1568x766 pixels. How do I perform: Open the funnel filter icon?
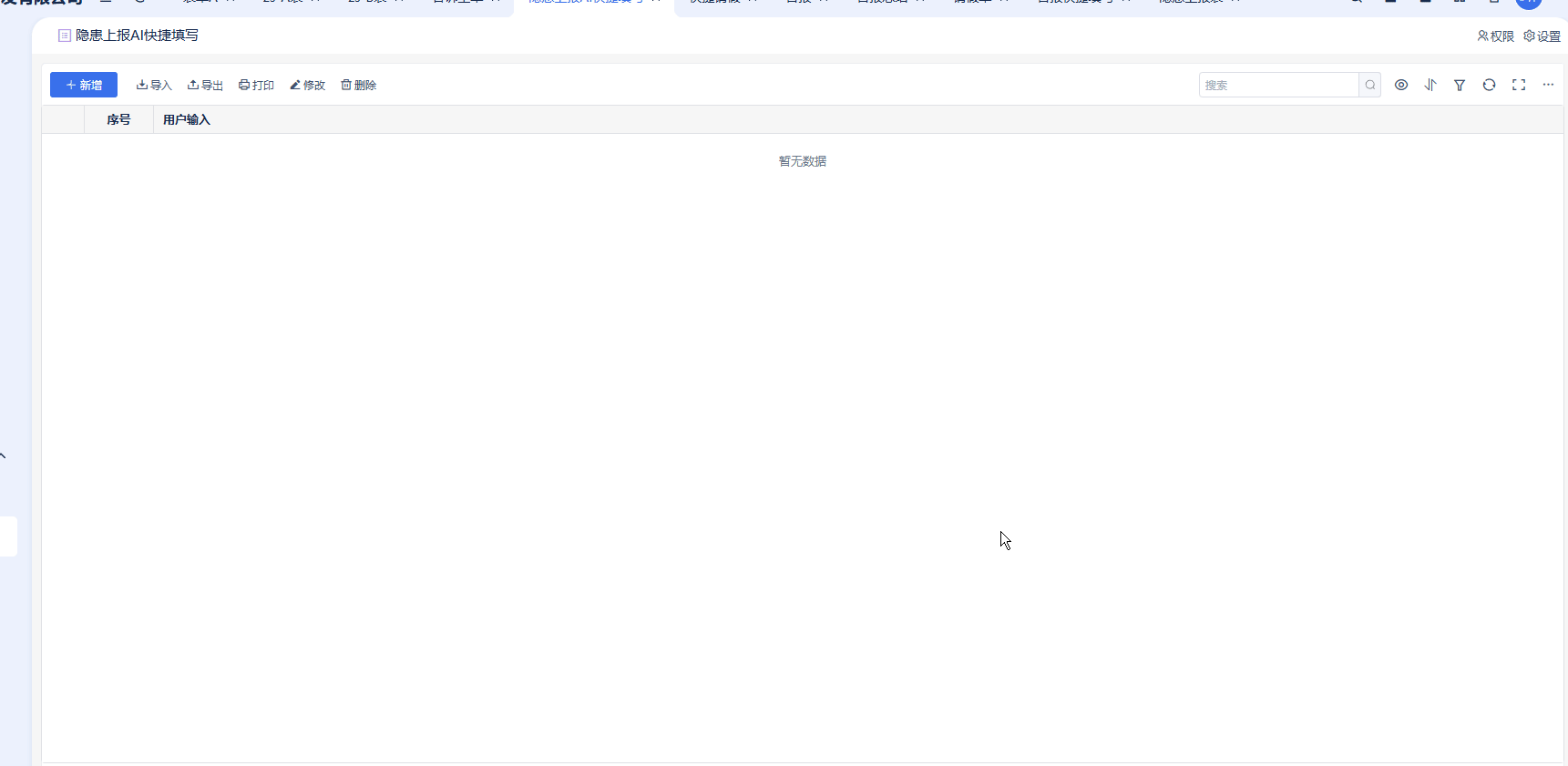point(1460,85)
